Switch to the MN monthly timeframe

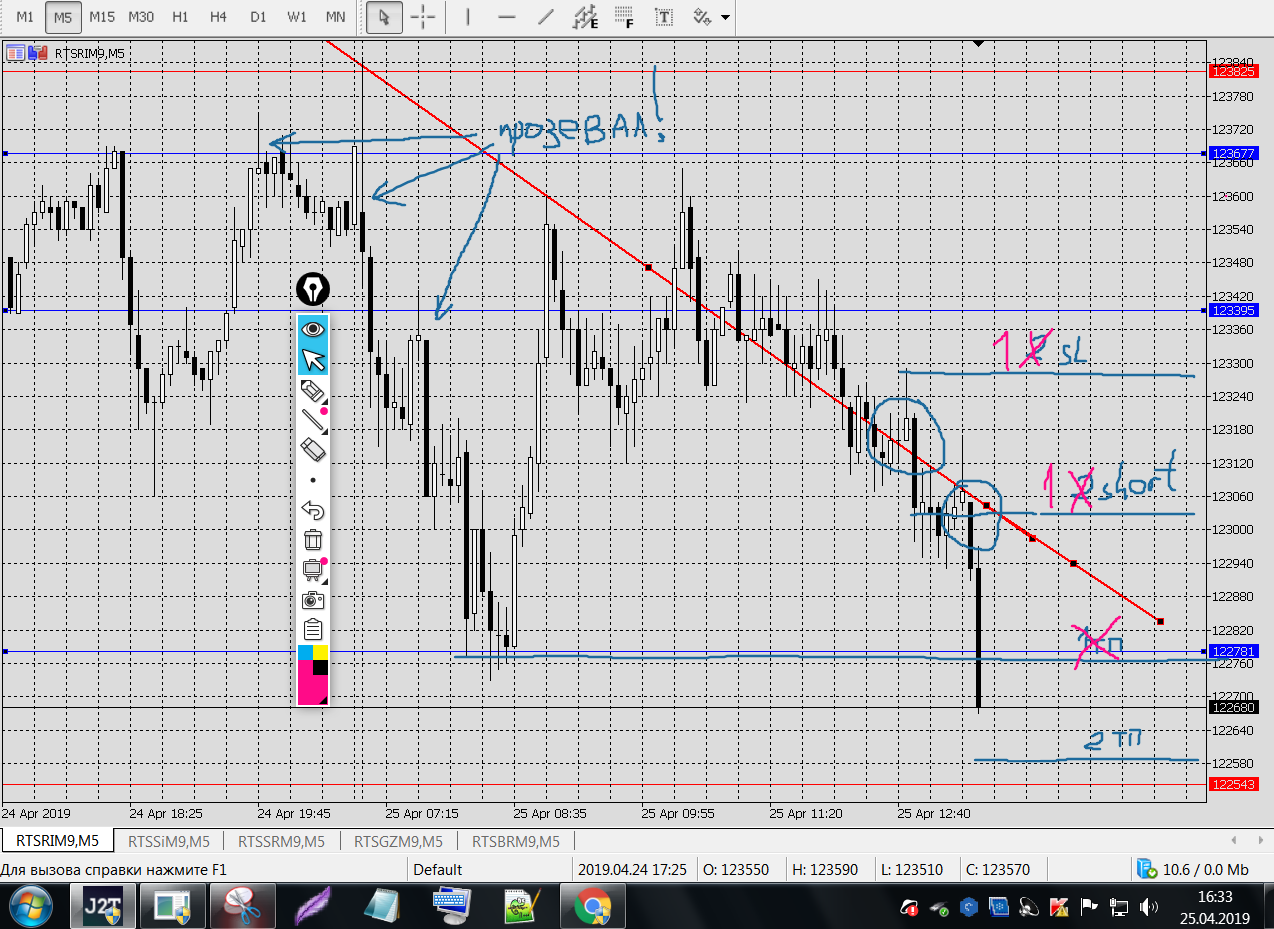336,17
